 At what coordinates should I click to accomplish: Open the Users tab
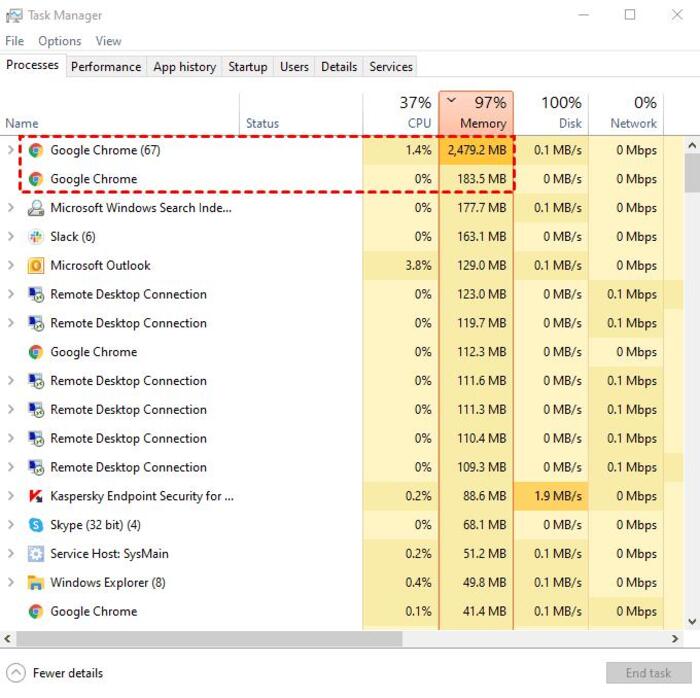coord(294,67)
